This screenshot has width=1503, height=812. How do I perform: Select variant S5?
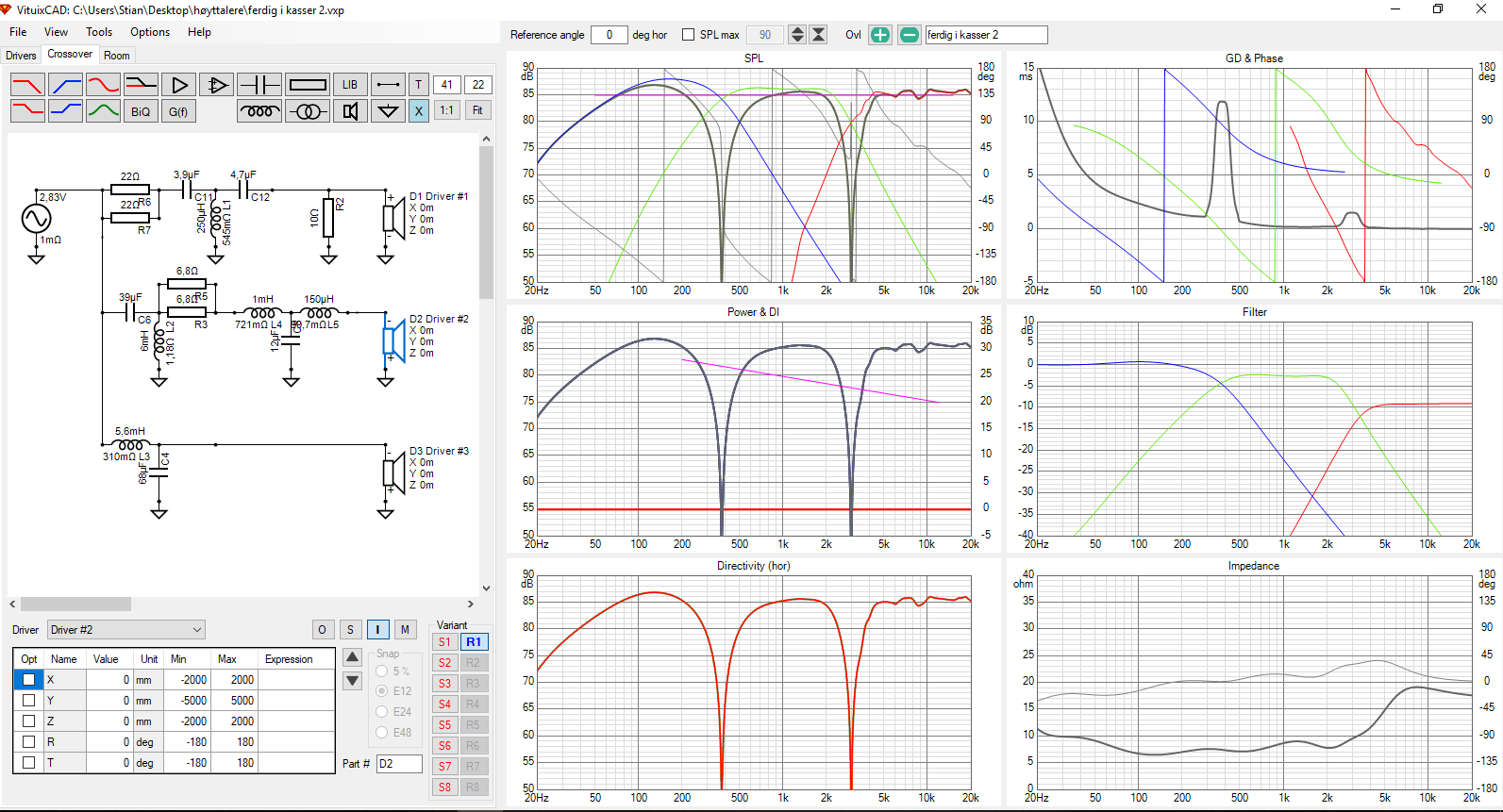tap(444, 725)
